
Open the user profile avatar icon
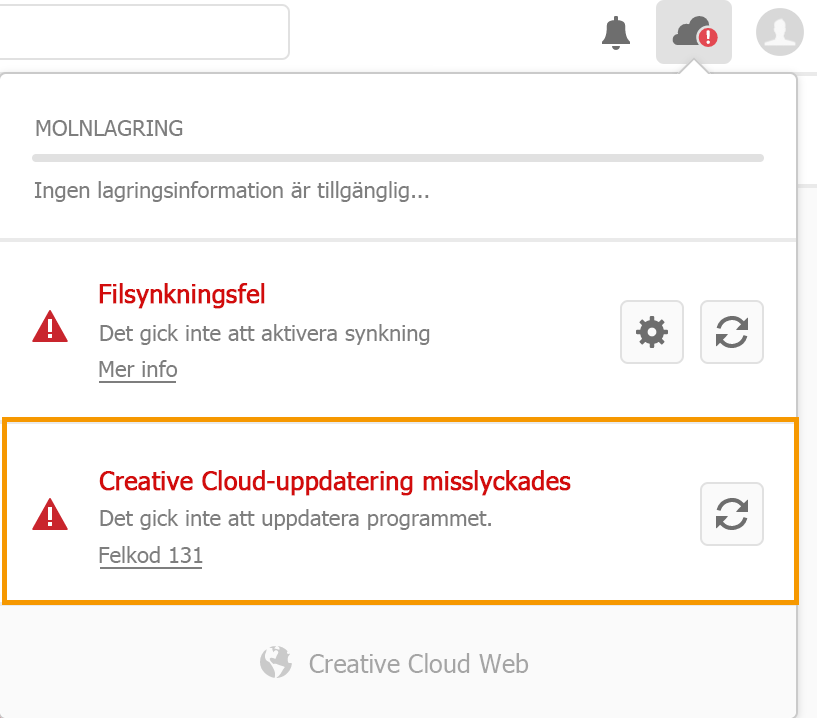778,33
